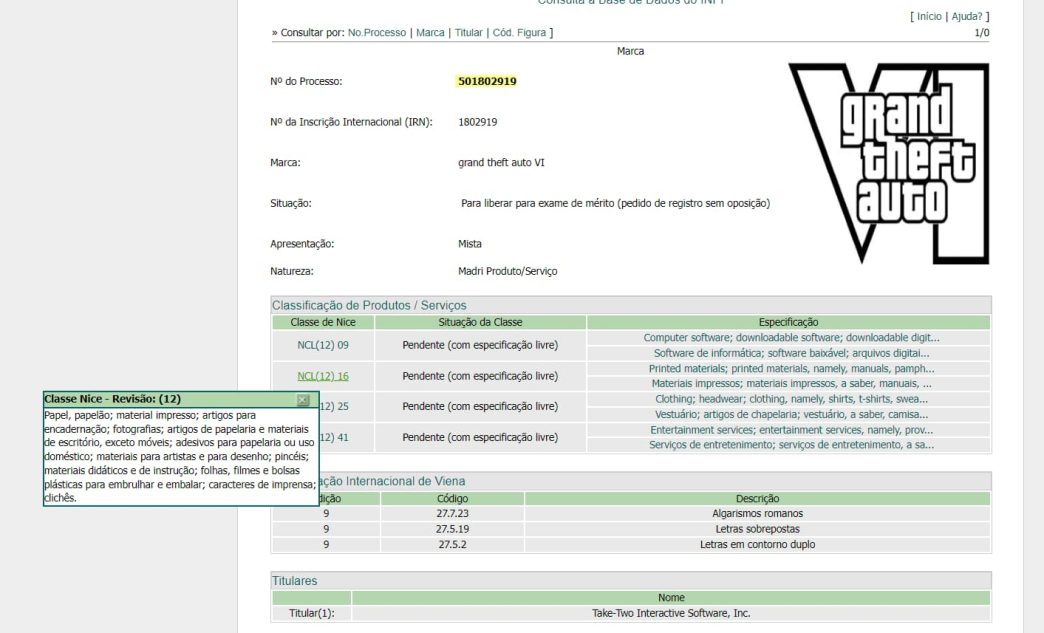This screenshot has height=633, width=1044.
Task: Open the Início link
Action: pos(929,17)
